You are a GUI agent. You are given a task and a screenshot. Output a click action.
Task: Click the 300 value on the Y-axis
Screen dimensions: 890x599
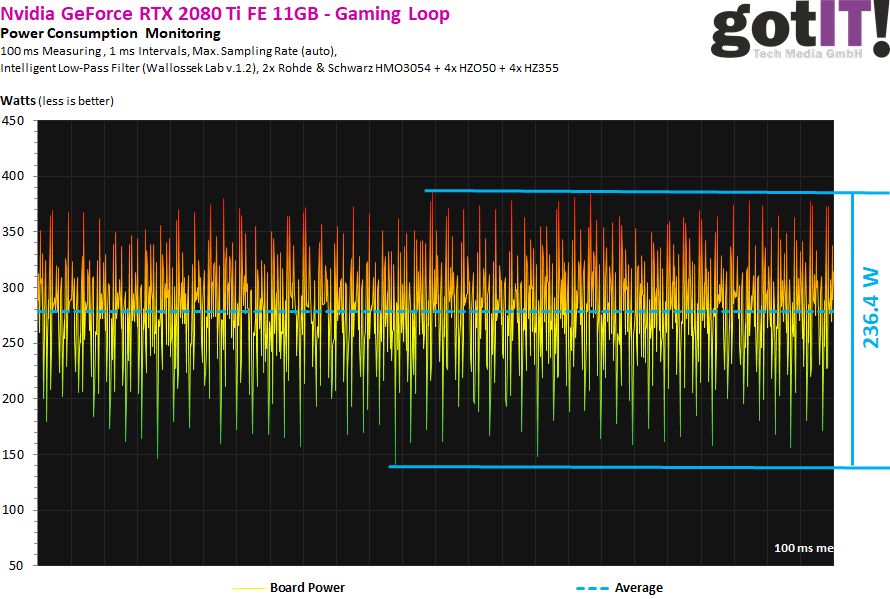click(x=14, y=288)
